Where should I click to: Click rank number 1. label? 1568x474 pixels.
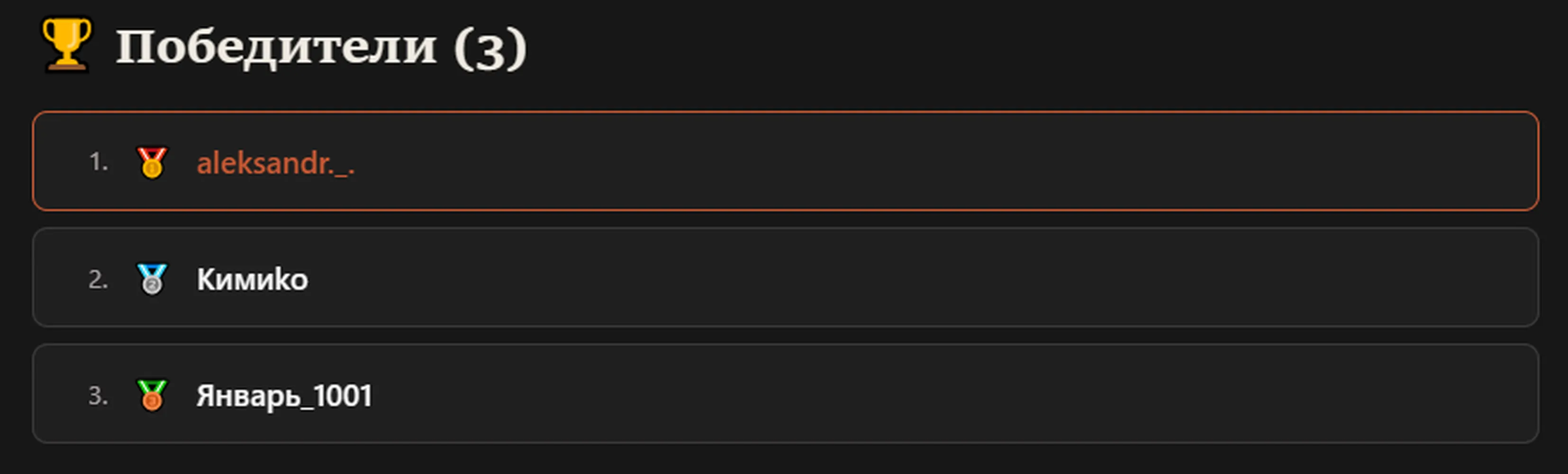coord(99,163)
